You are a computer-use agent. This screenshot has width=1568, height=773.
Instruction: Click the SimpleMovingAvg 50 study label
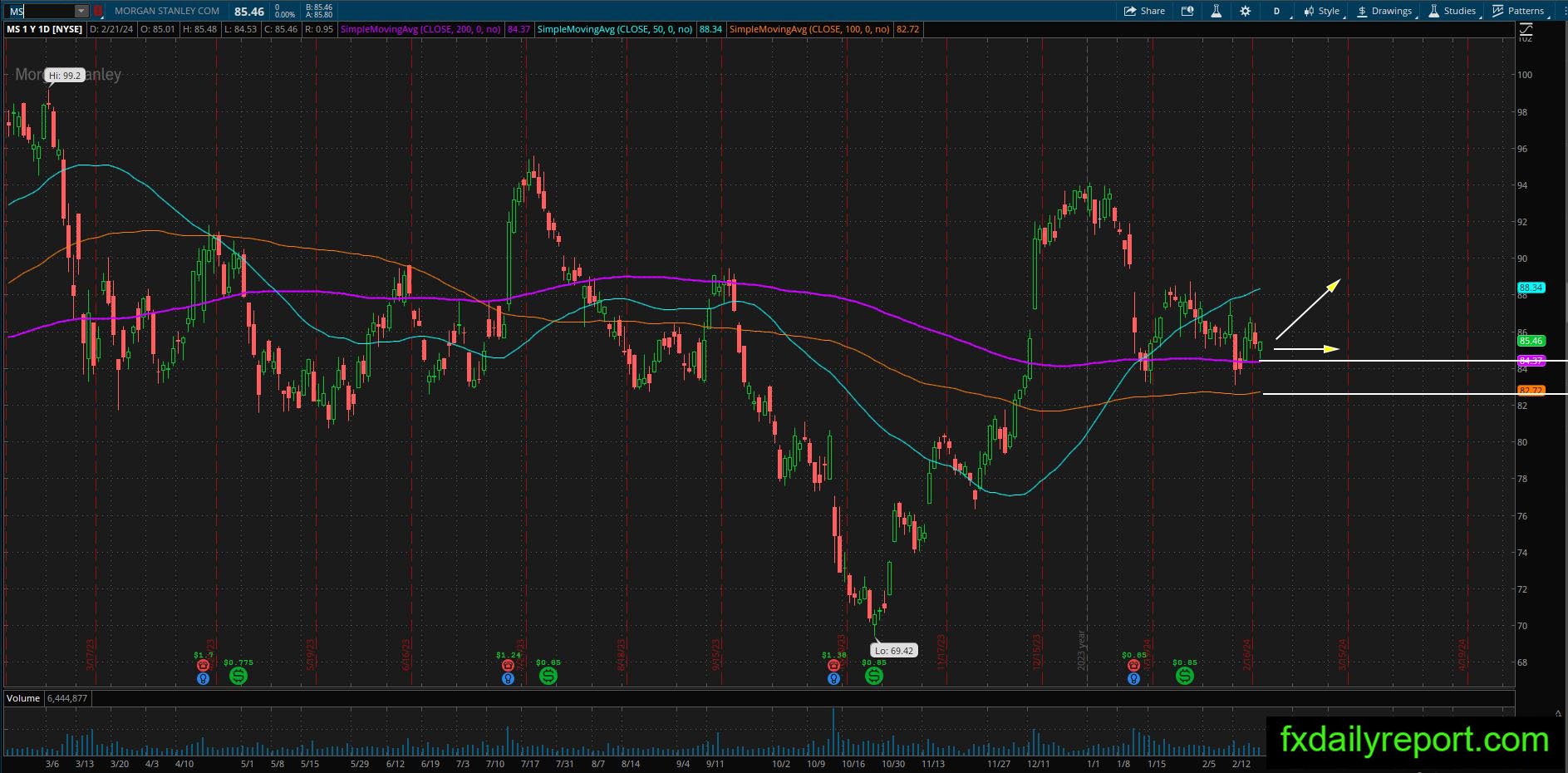coord(615,29)
